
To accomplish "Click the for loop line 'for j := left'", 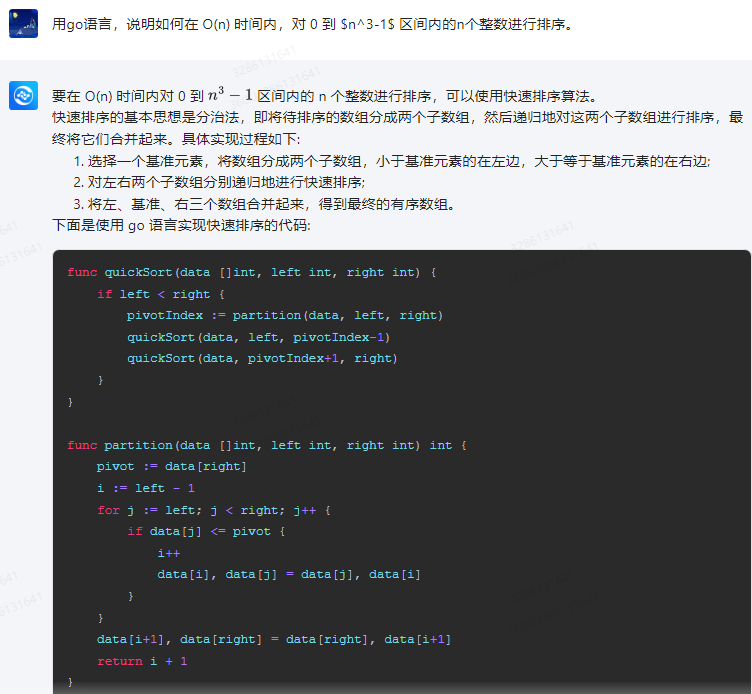I will tap(214, 510).
